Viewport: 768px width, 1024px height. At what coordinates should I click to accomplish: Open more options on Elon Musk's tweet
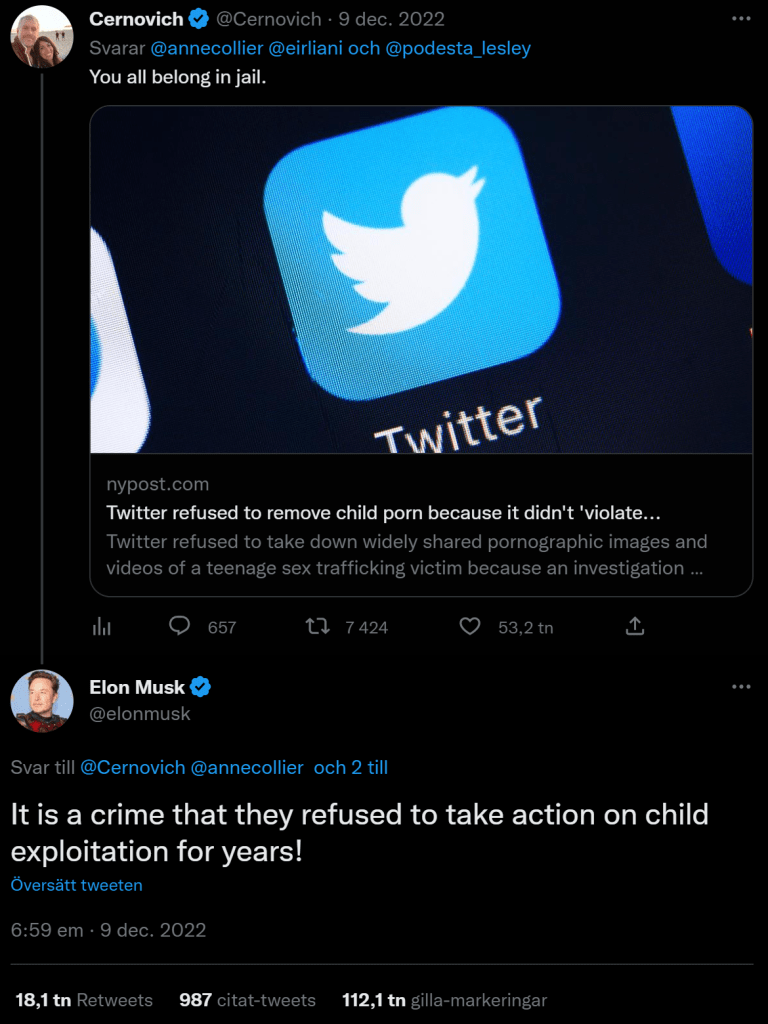click(740, 687)
